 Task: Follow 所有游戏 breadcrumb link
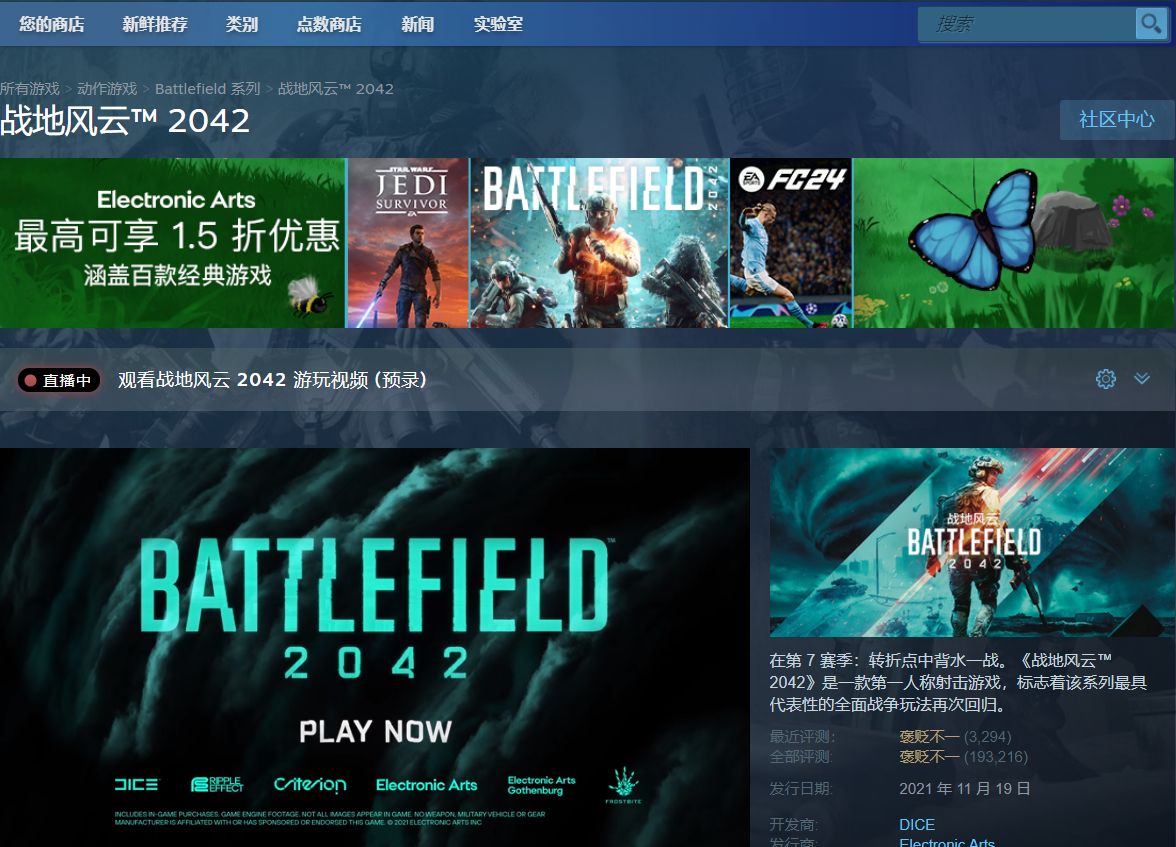30,89
